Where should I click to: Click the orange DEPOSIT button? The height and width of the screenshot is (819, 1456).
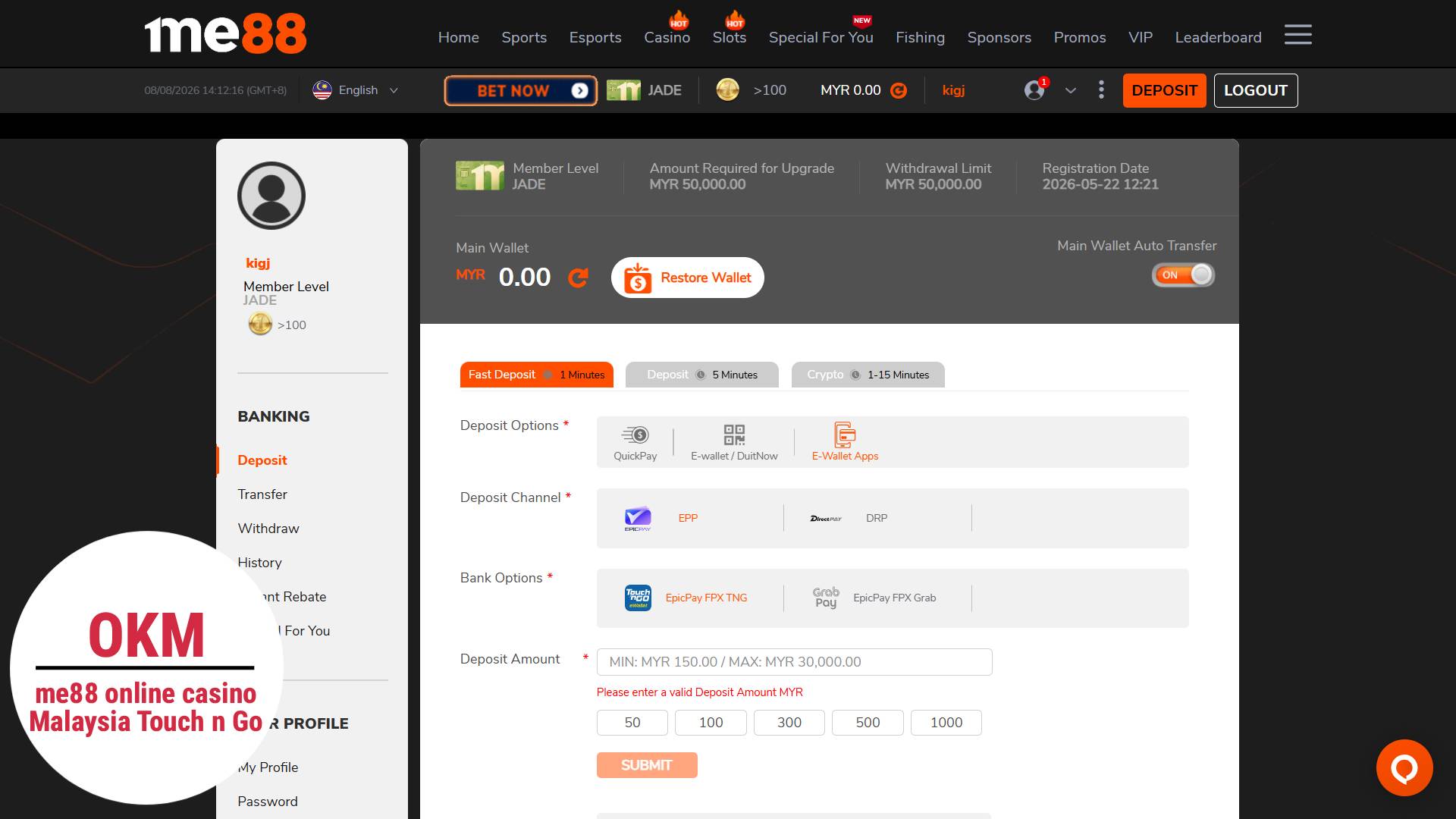(1164, 90)
